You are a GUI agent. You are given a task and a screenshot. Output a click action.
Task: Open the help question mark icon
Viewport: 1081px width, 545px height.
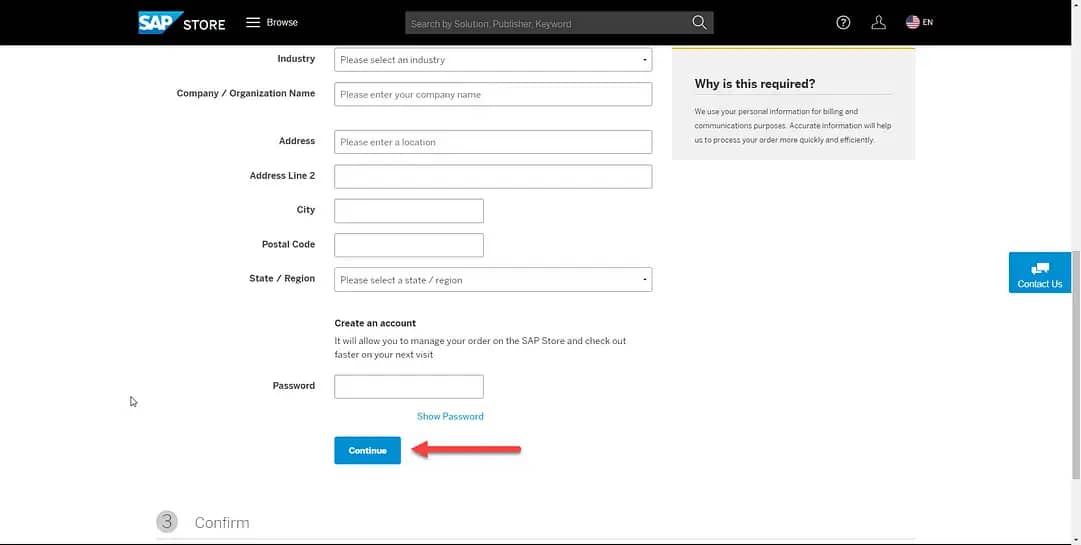843,23
